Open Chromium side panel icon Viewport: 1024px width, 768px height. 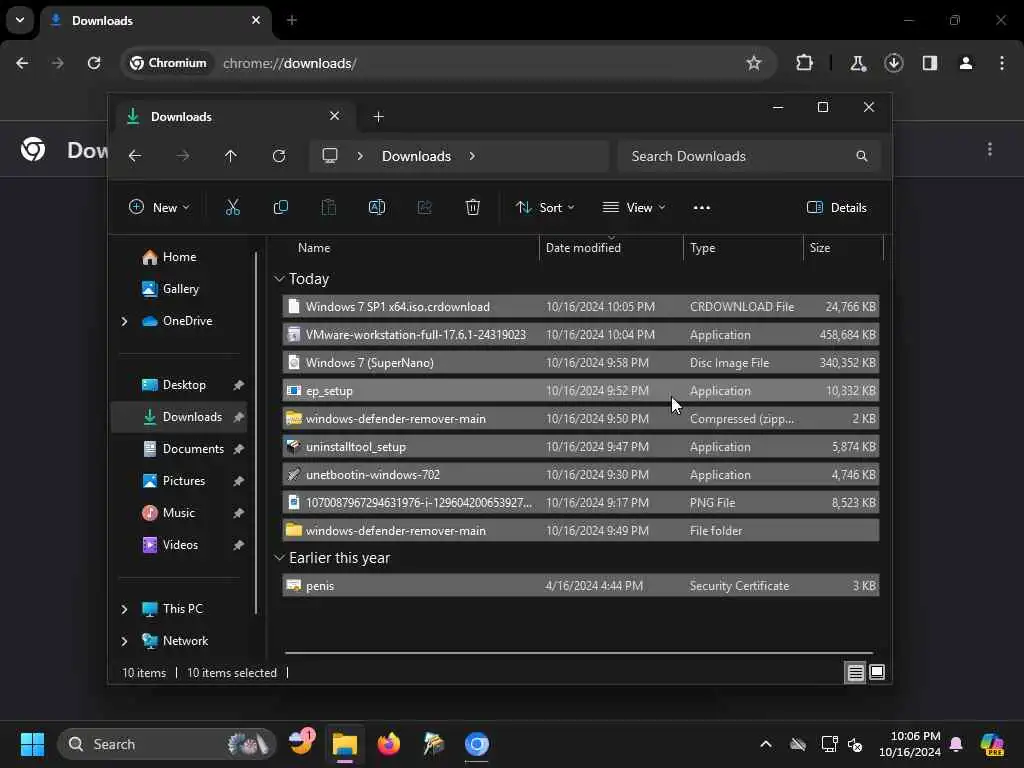point(930,63)
